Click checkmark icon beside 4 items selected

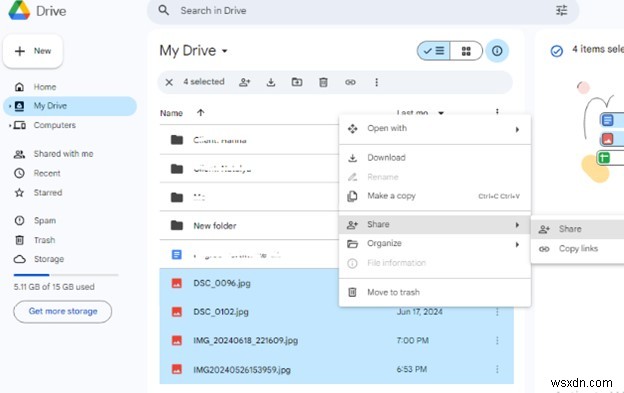(x=556, y=51)
